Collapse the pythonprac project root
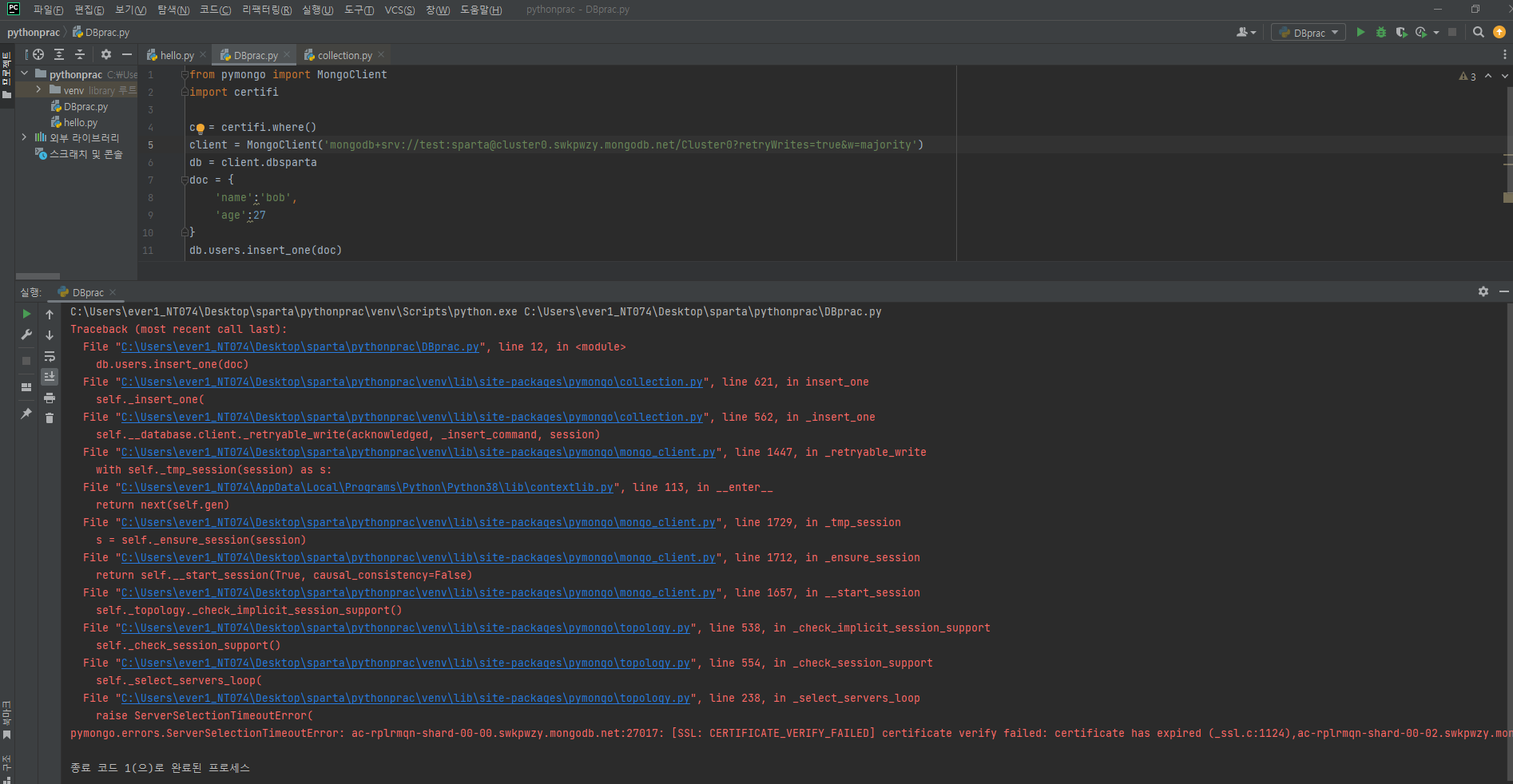The height and width of the screenshot is (784, 1513). pos(25,73)
